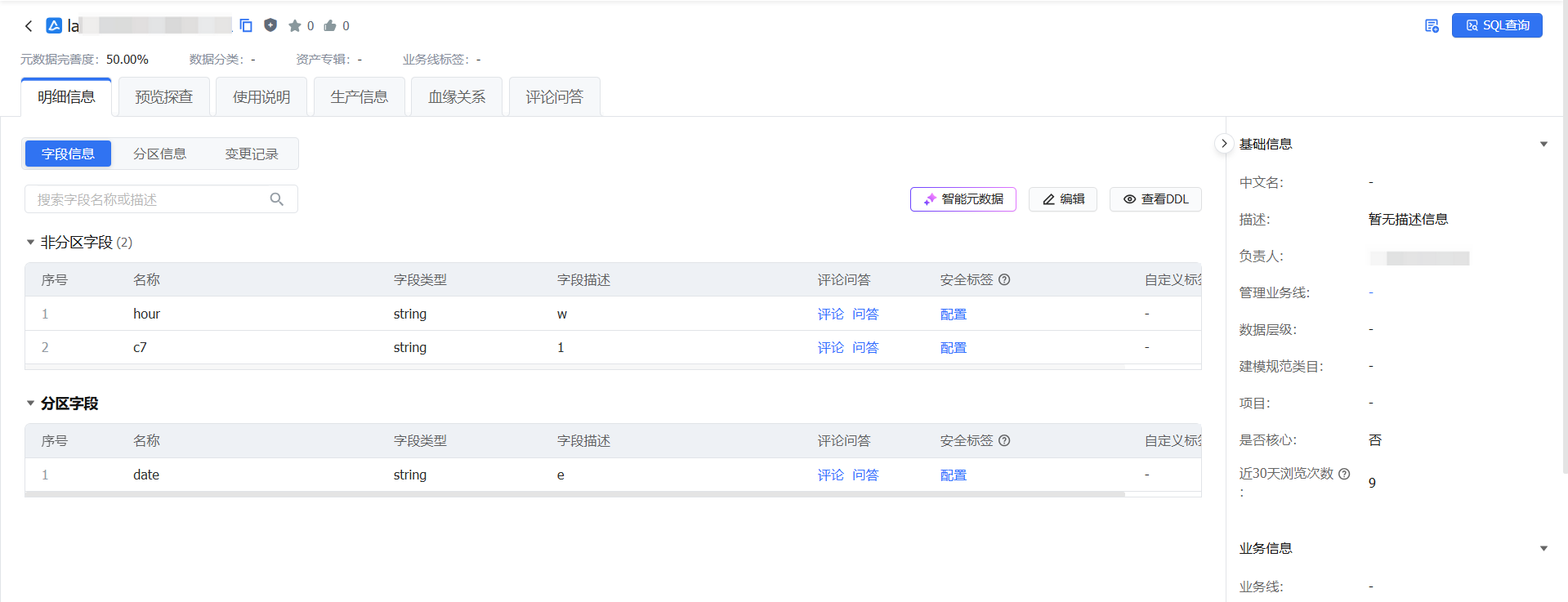Open the 血缘关系 tab
1568x602 pixels.
457,97
